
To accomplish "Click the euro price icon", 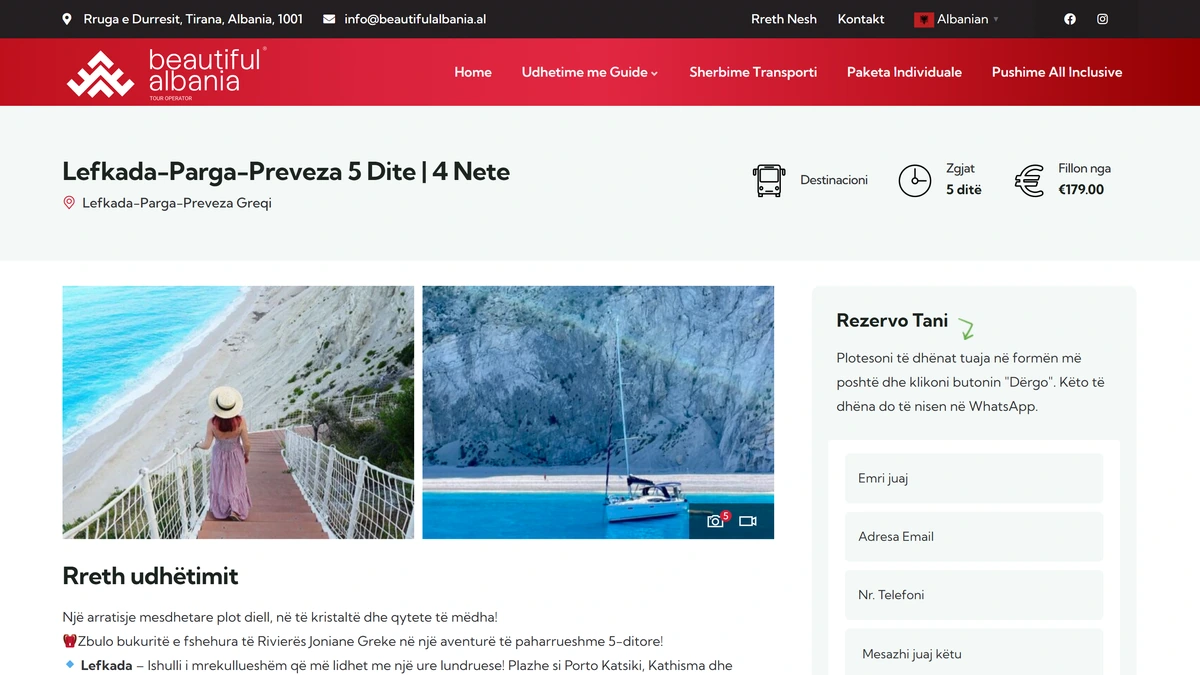I will [1029, 180].
